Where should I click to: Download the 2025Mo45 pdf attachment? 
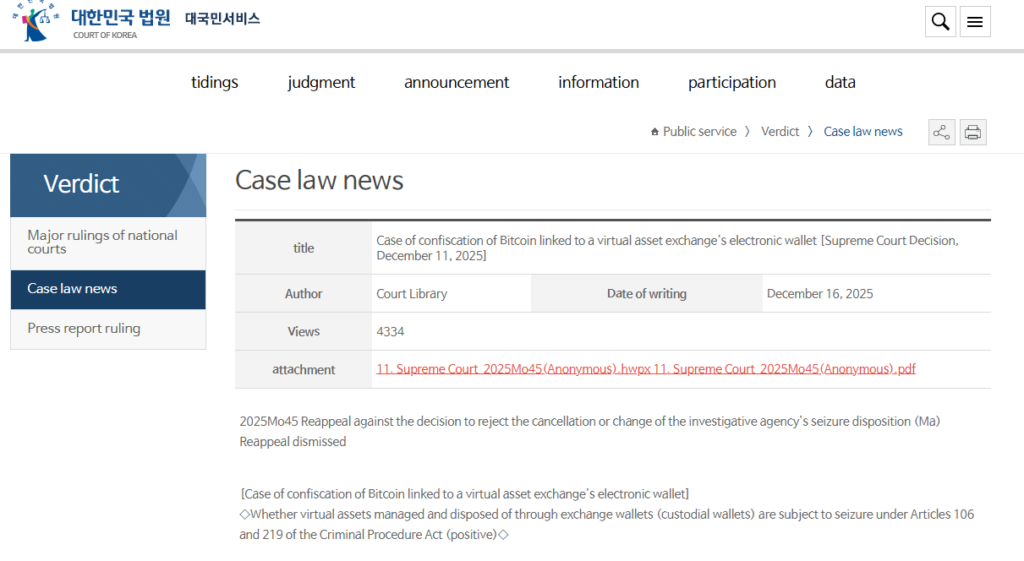click(x=784, y=369)
